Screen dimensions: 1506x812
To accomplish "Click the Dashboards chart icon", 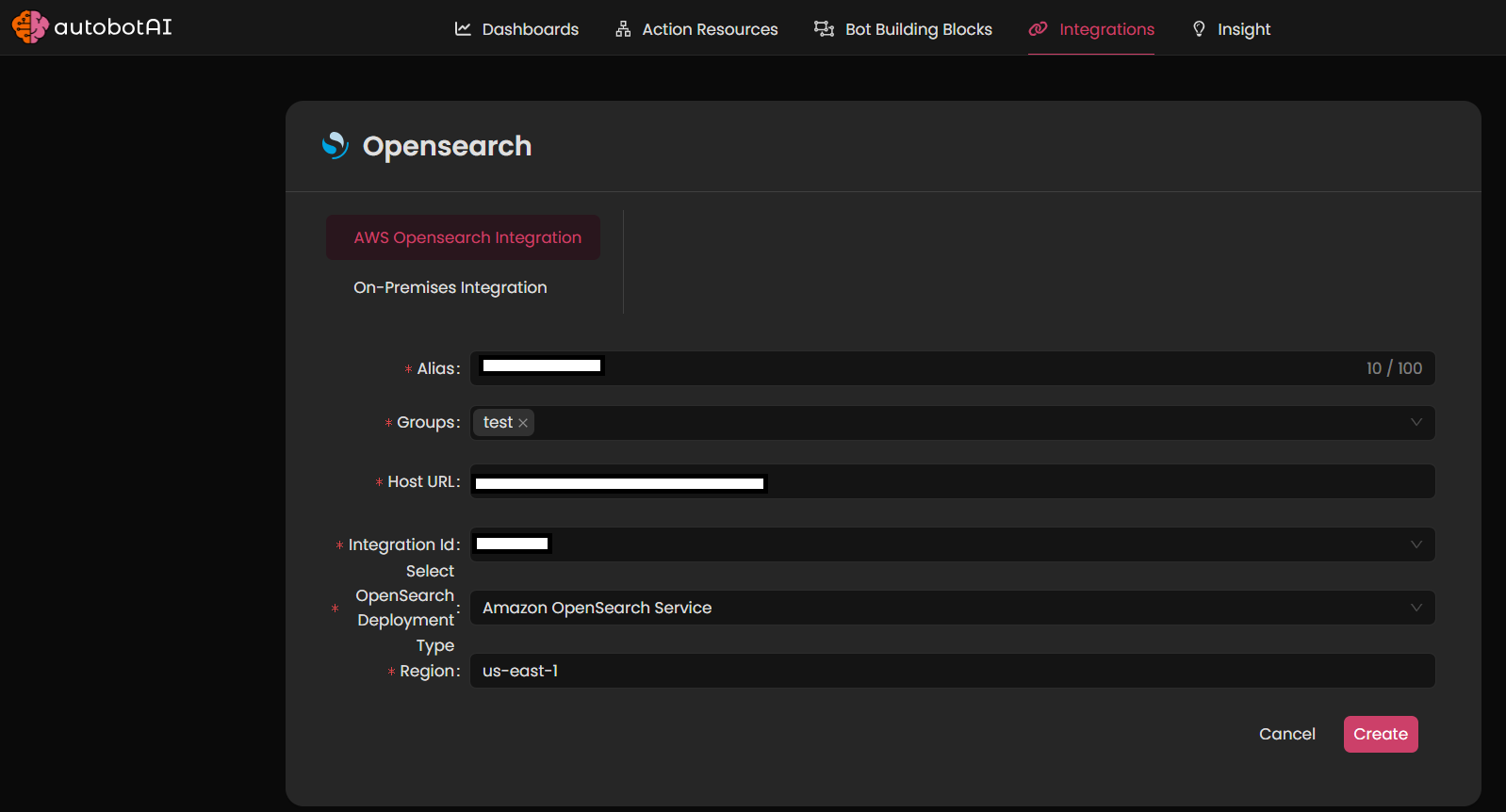I will (x=463, y=29).
